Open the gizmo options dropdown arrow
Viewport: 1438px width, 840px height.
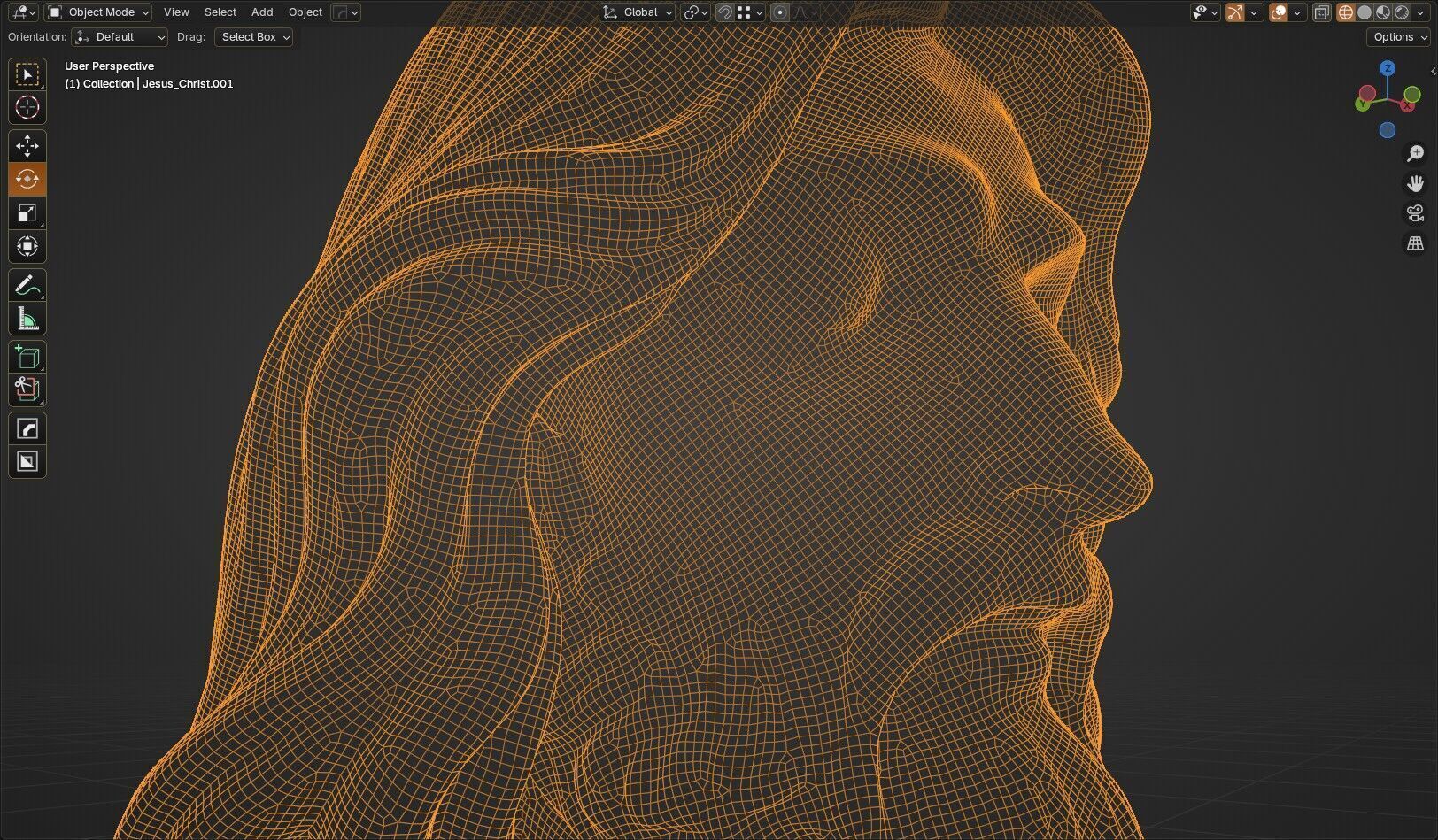click(x=1254, y=12)
